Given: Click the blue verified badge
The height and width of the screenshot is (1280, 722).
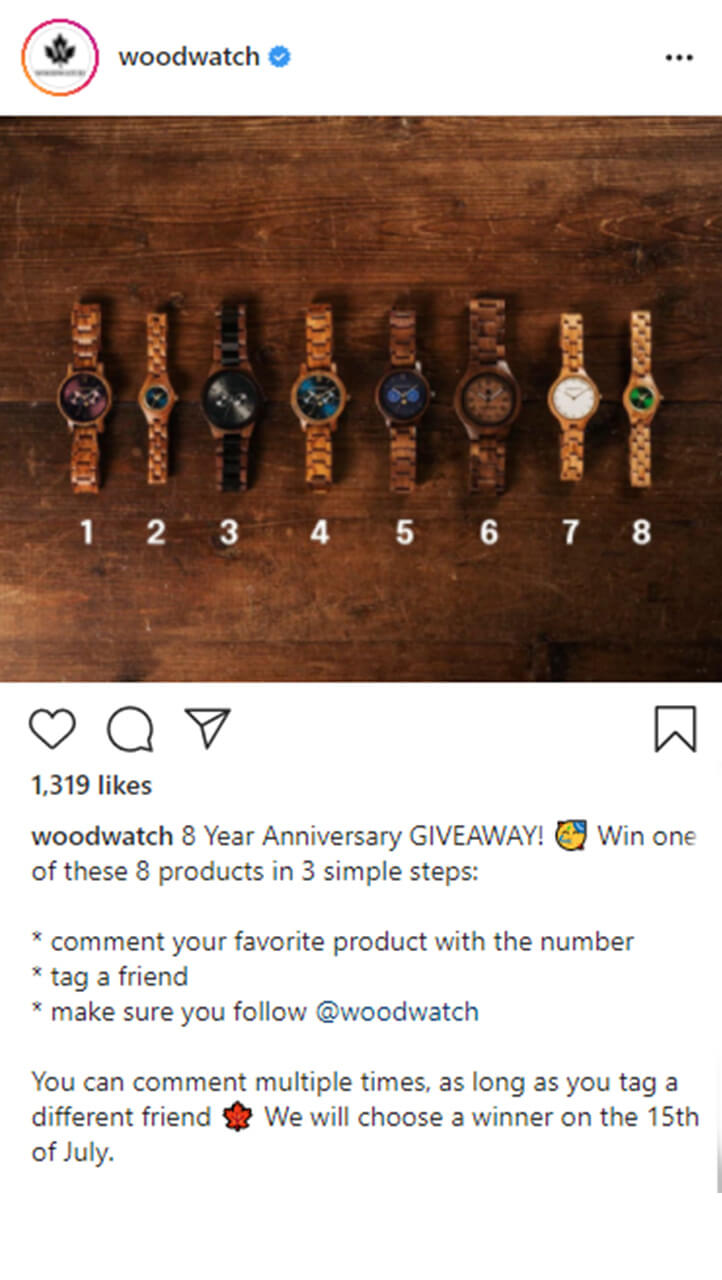Looking at the screenshot, I should click(280, 57).
